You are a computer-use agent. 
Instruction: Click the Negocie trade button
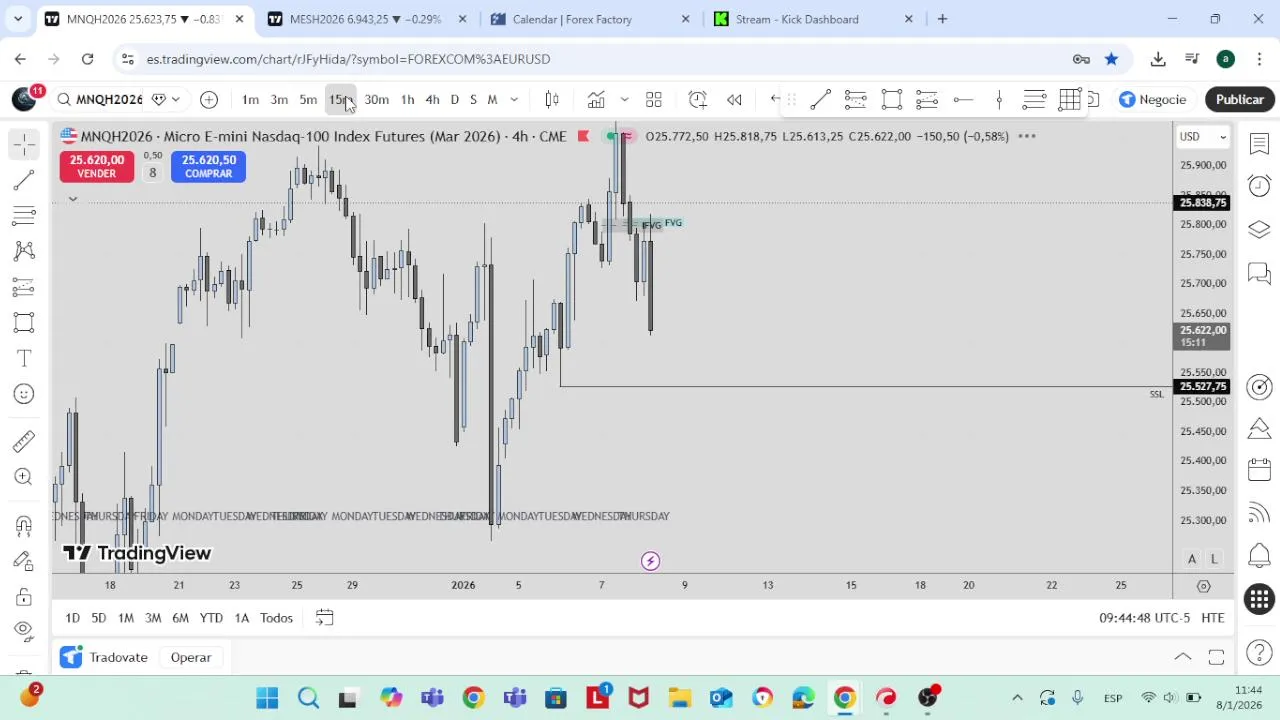1153,99
